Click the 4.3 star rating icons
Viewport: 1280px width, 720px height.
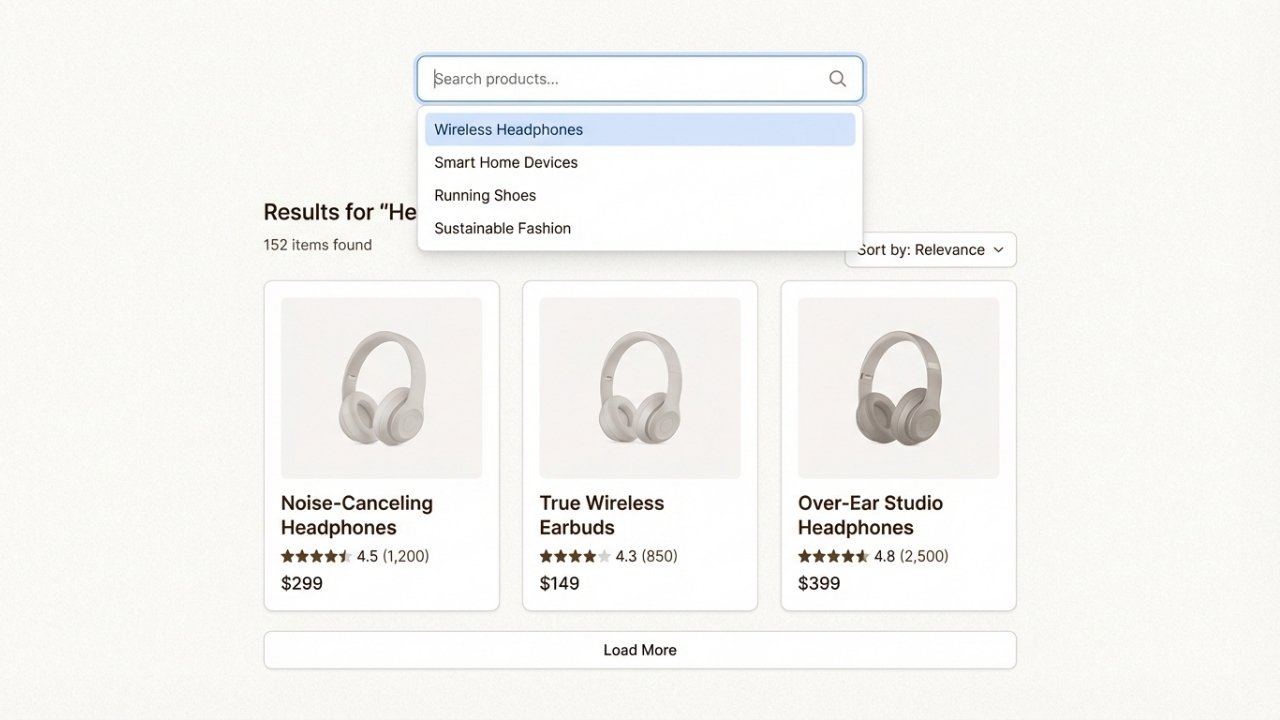(575, 556)
